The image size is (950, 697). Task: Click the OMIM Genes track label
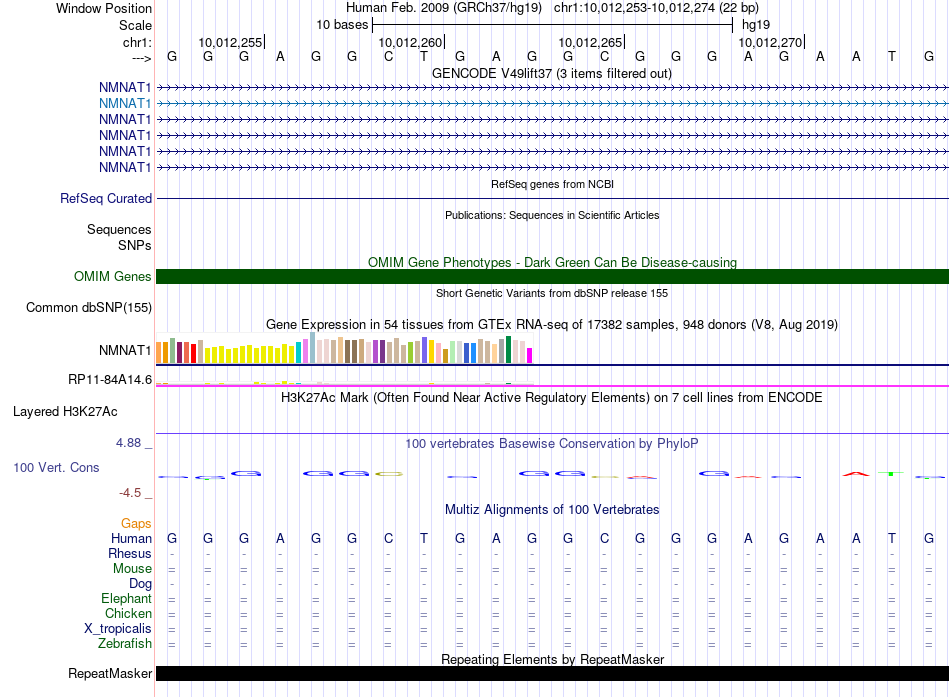[113, 277]
